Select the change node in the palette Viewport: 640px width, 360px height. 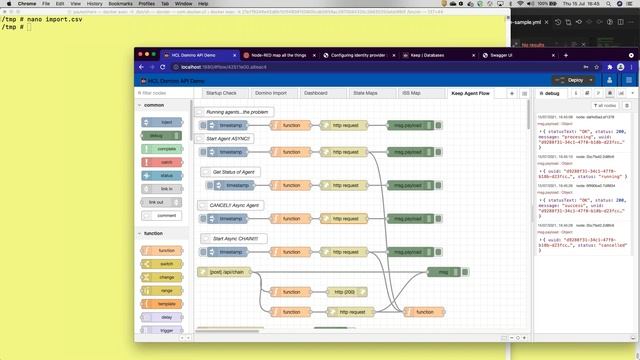[x=162, y=277]
